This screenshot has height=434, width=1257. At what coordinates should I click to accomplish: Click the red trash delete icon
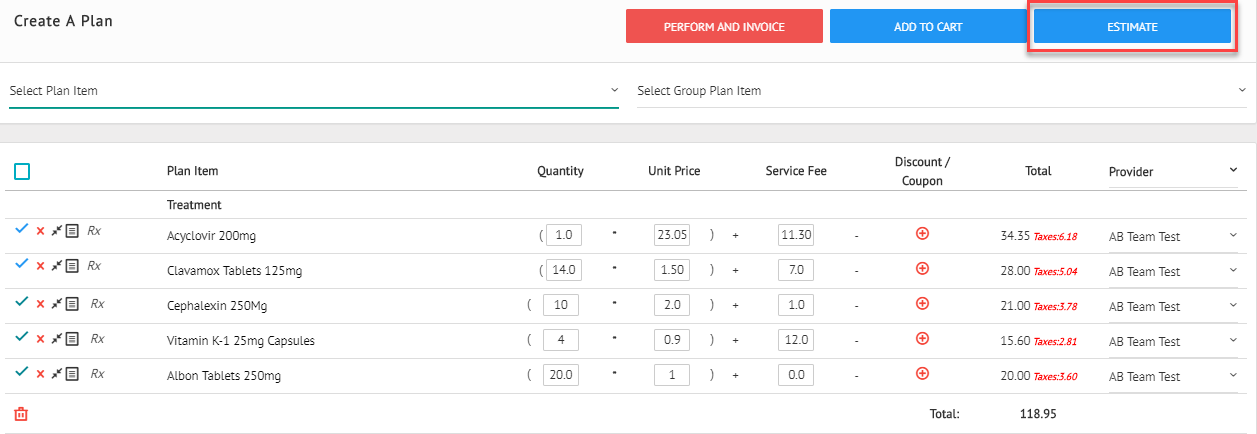click(21, 413)
